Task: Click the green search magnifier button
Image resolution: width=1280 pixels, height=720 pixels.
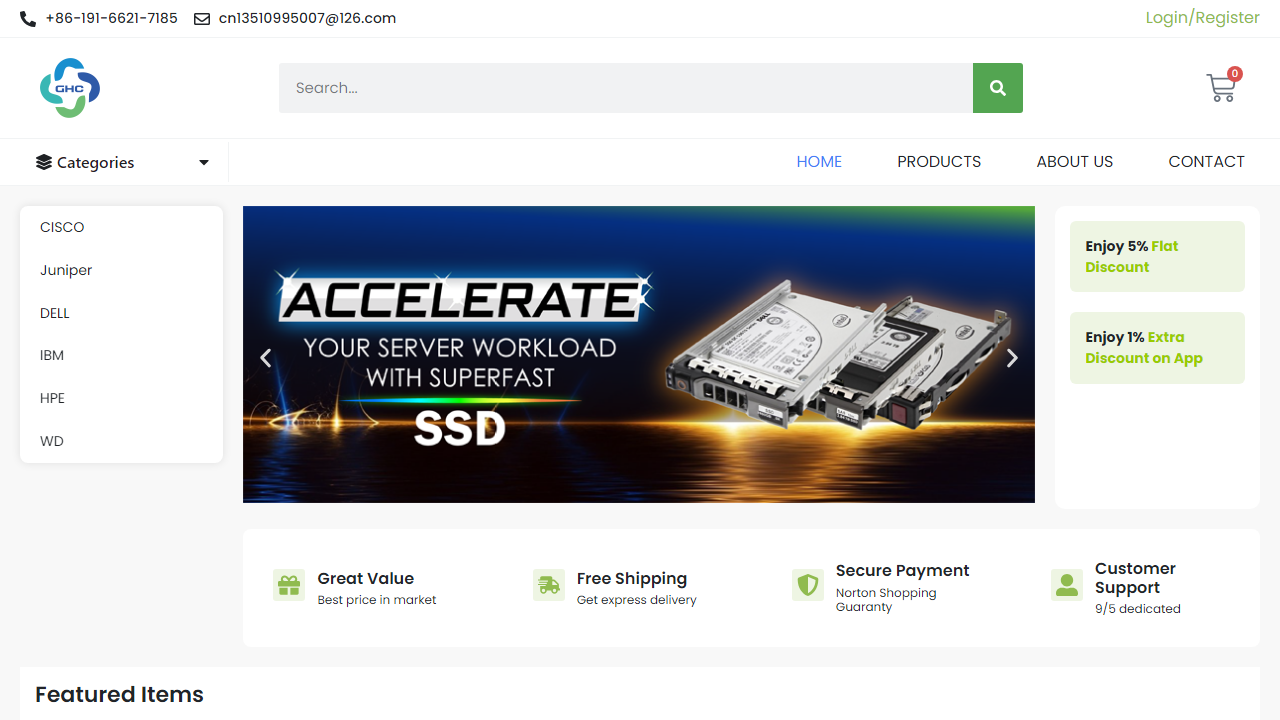Action: click(998, 88)
